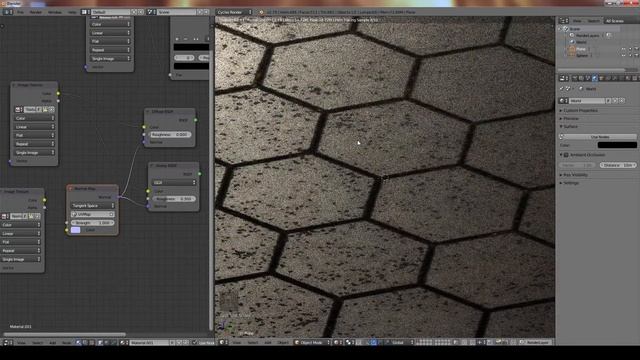Add a new screen layout next to Default

pyautogui.click(x=134, y=12)
